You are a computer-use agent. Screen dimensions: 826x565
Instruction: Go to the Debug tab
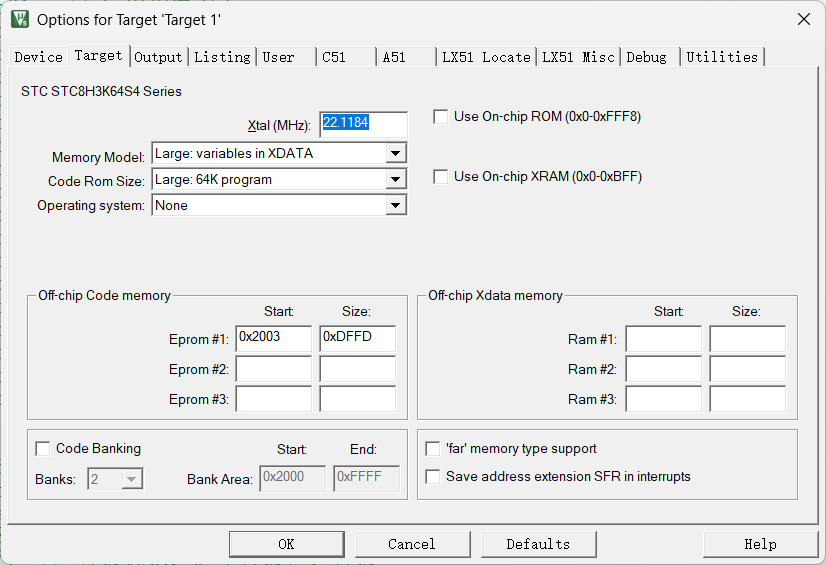click(647, 57)
